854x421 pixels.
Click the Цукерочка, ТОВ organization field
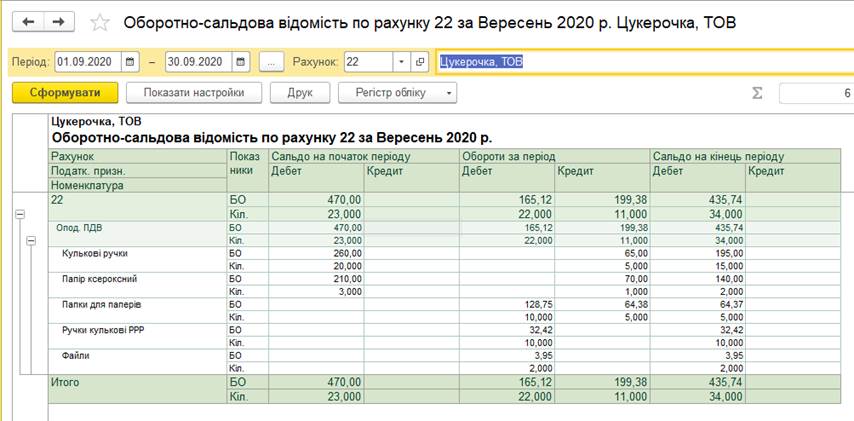[x=640, y=62]
